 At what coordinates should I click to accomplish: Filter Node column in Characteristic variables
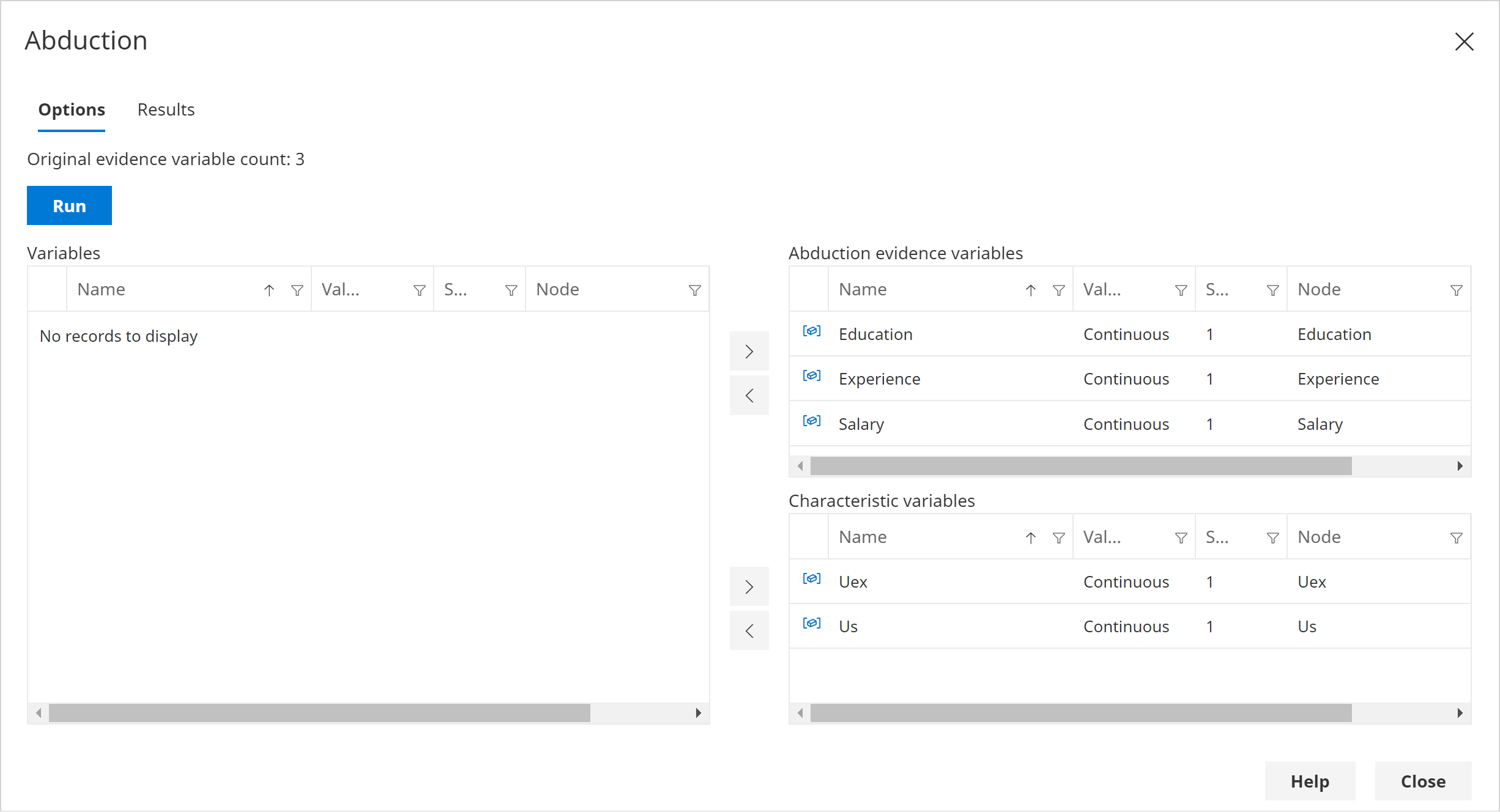pyautogui.click(x=1456, y=538)
